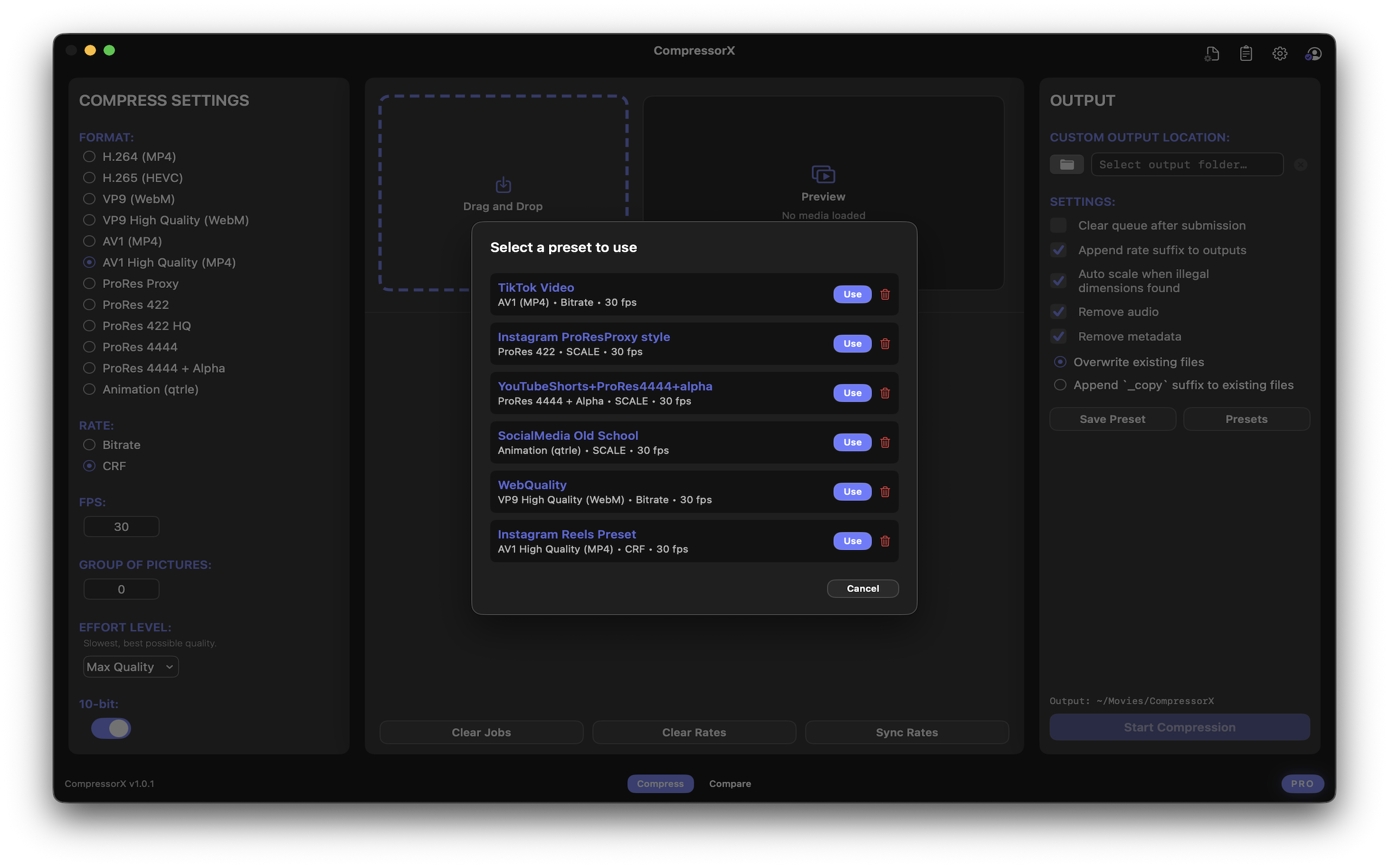Delete the TikTok Video preset

tap(884, 294)
